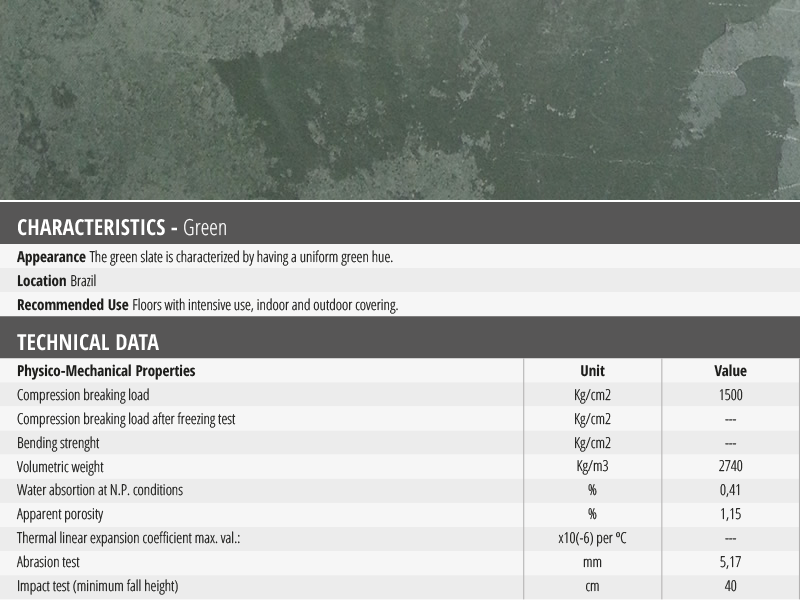This screenshot has width=800, height=600.
Task: Click the Kg/m3 unit cell
Action: click(x=592, y=467)
